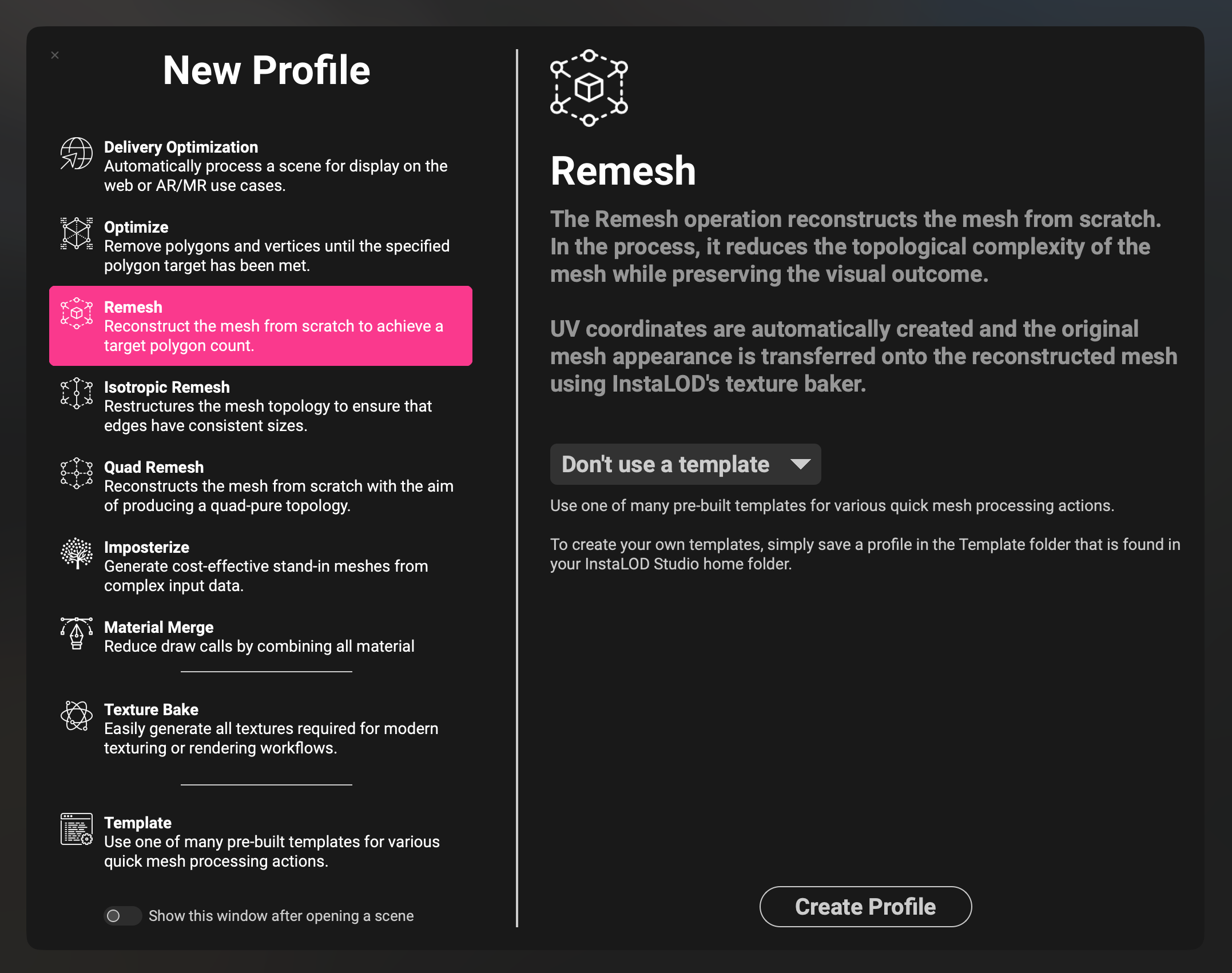Viewport: 1232px width, 973px height.
Task: Click the Optimize polygon reduction icon
Action: [x=75, y=233]
